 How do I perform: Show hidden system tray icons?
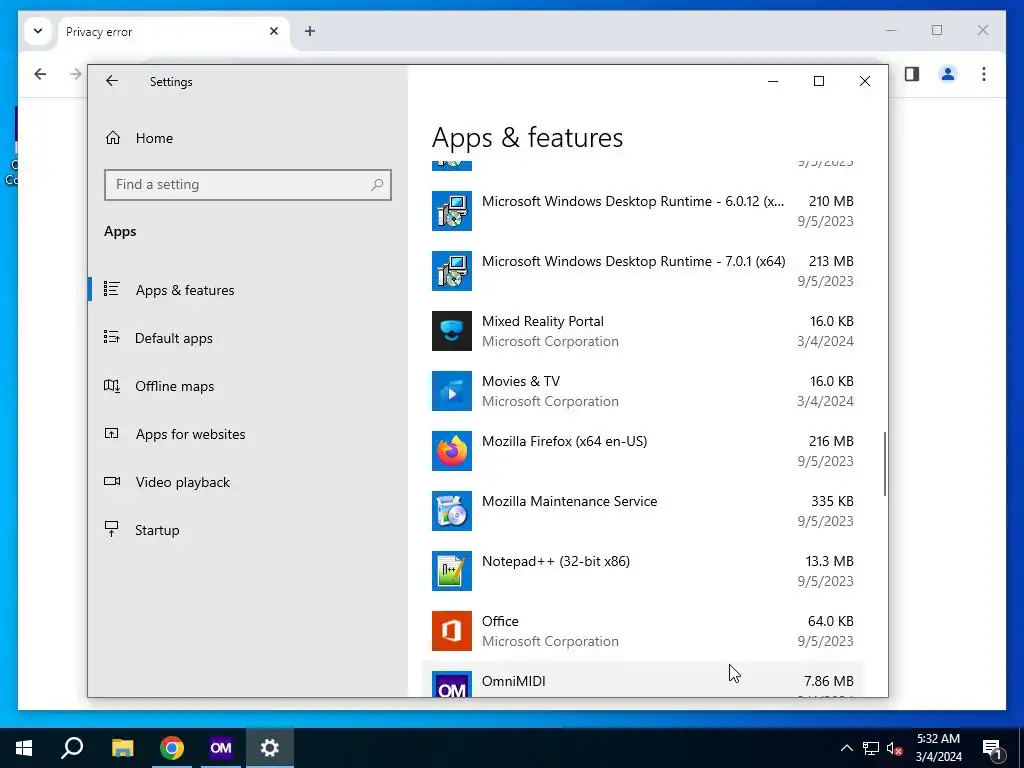click(846, 748)
